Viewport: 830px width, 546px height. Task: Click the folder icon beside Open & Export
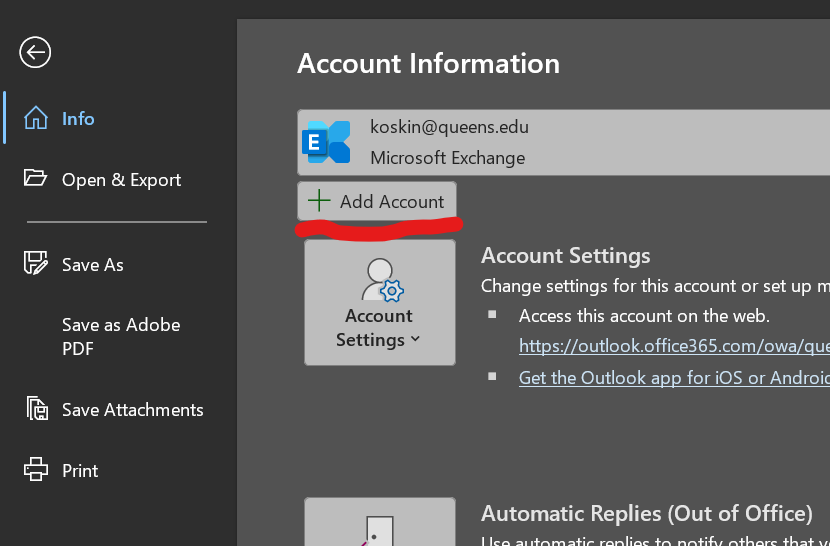click(x=35, y=178)
